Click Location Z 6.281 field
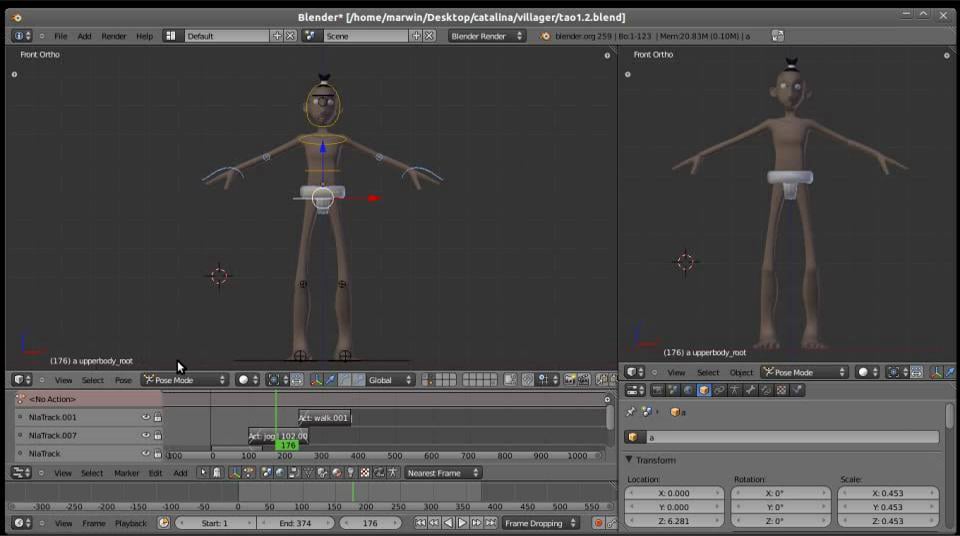 (x=674, y=521)
